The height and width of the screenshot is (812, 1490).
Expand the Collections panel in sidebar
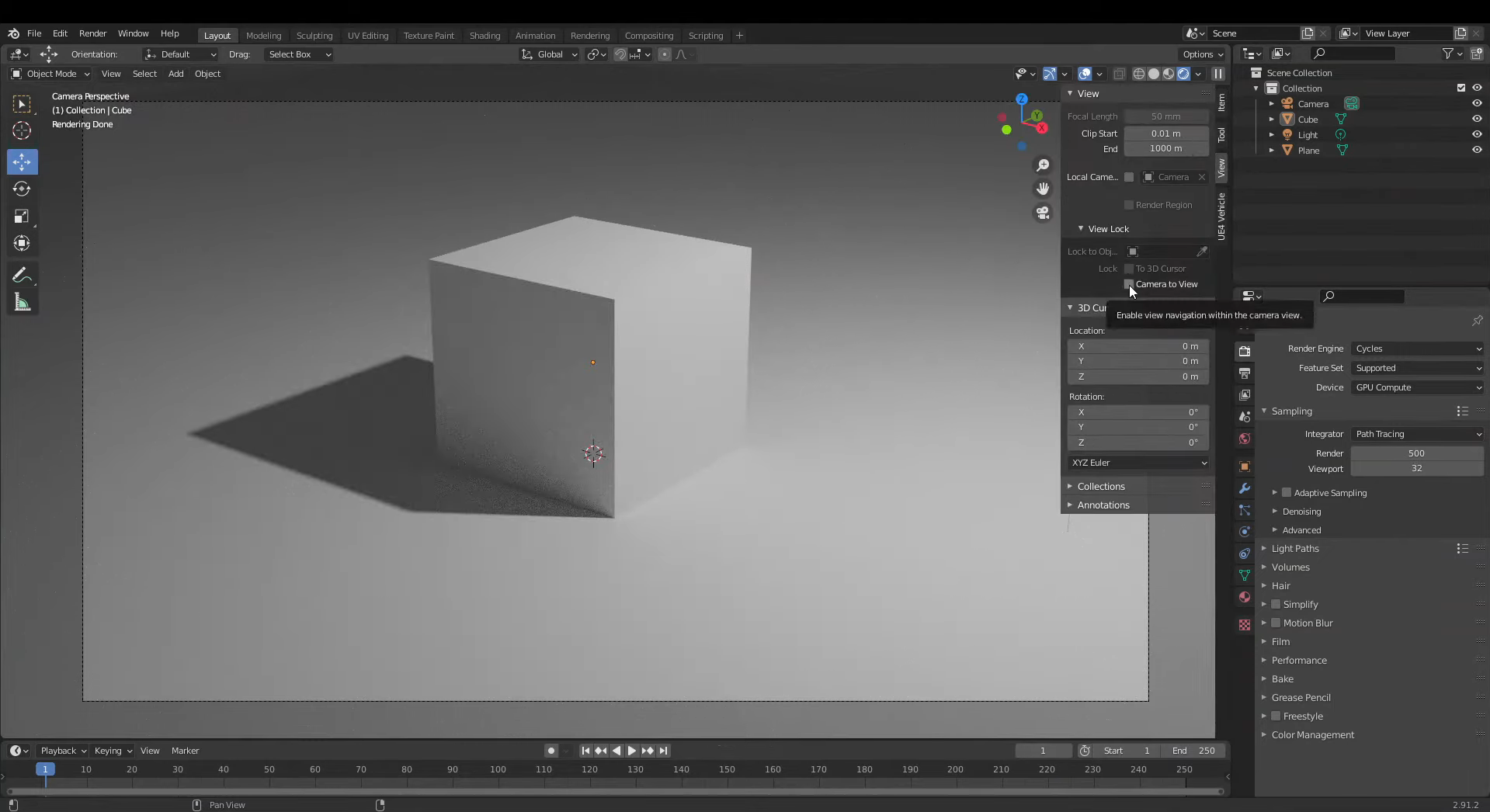1100,486
